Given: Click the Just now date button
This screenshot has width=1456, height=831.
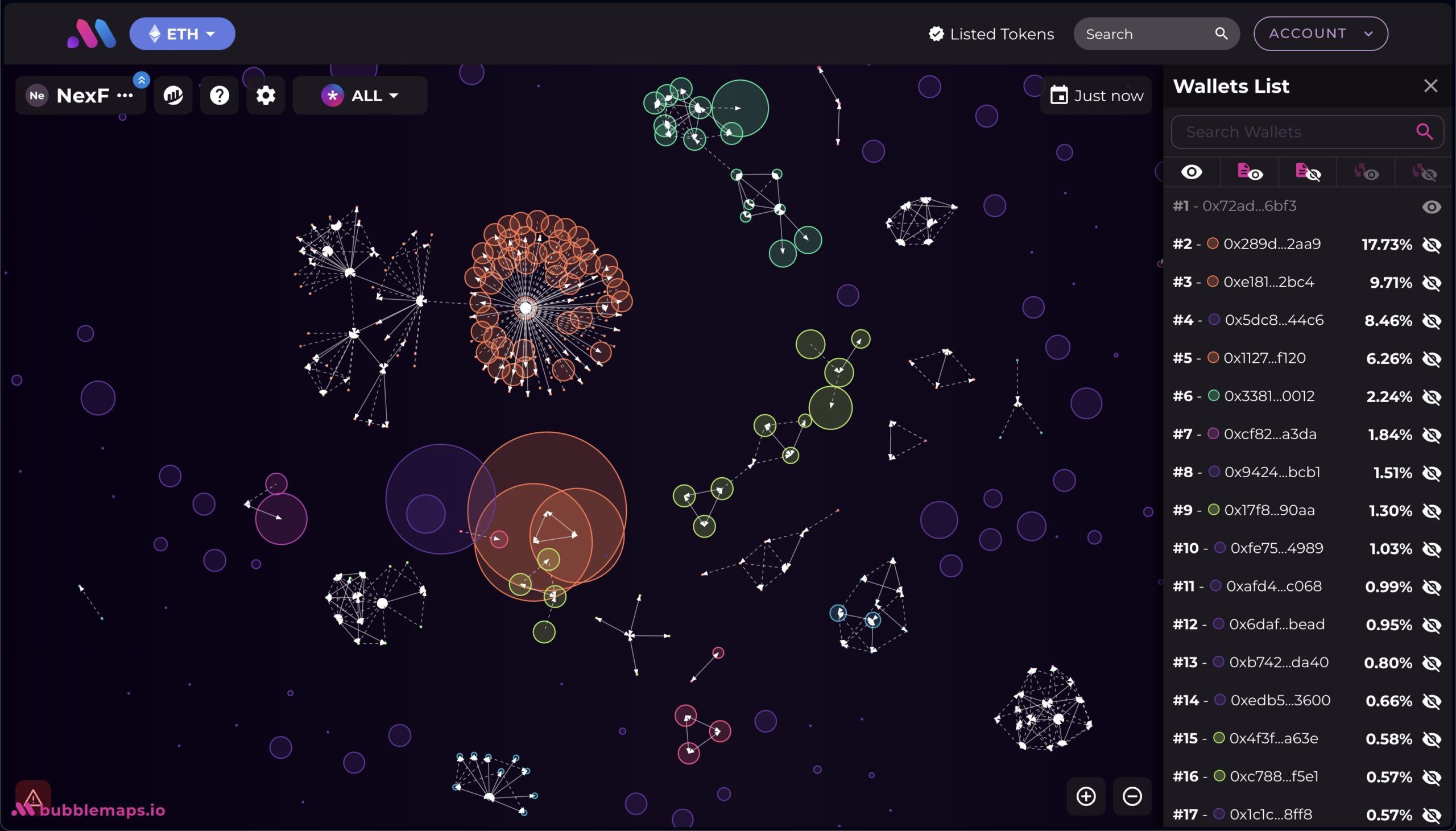Looking at the screenshot, I should pyautogui.click(x=1096, y=96).
